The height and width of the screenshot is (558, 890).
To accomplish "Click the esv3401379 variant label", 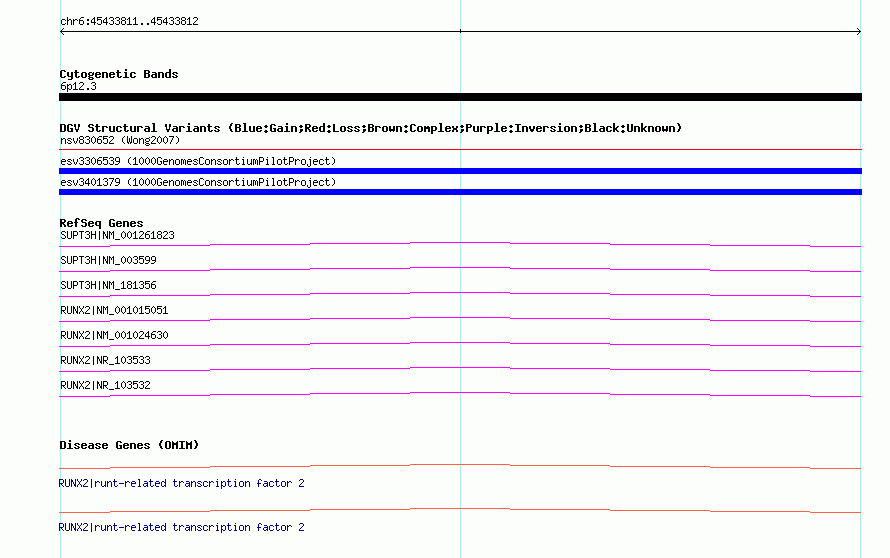I will [198, 182].
